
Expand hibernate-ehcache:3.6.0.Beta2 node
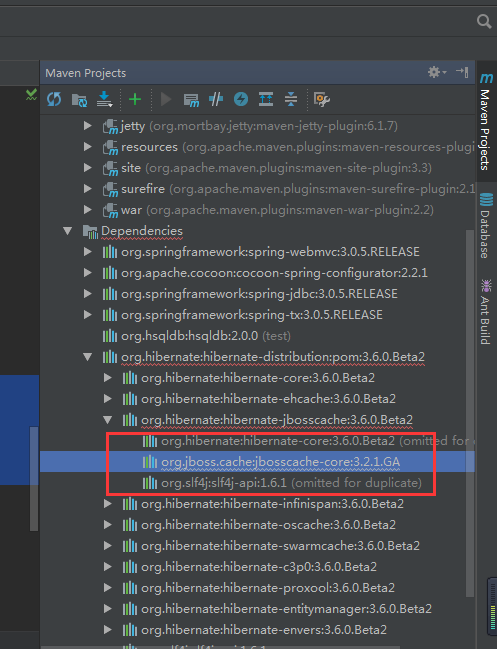click(108, 399)
